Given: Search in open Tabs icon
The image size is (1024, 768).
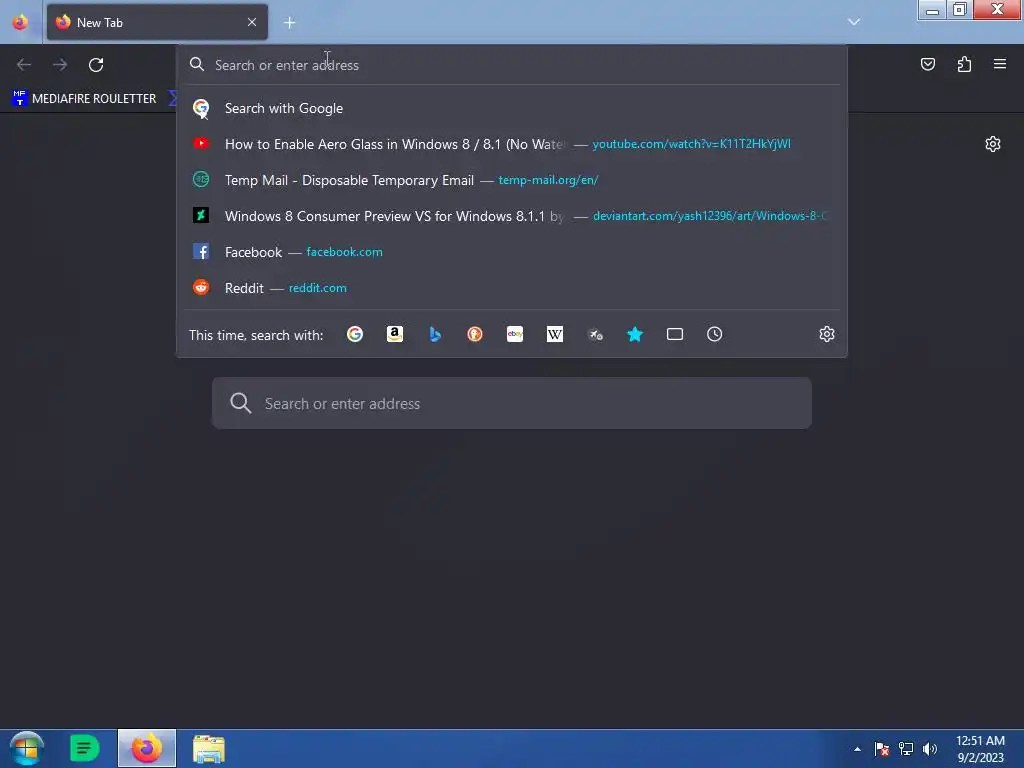Looking at the screenshot, I should (x=675, y=334).
